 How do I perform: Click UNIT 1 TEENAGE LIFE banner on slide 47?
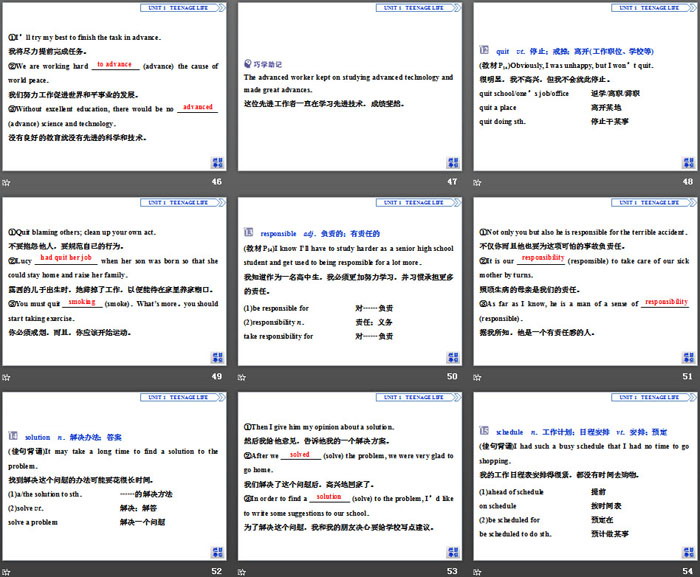coord(418,8)
